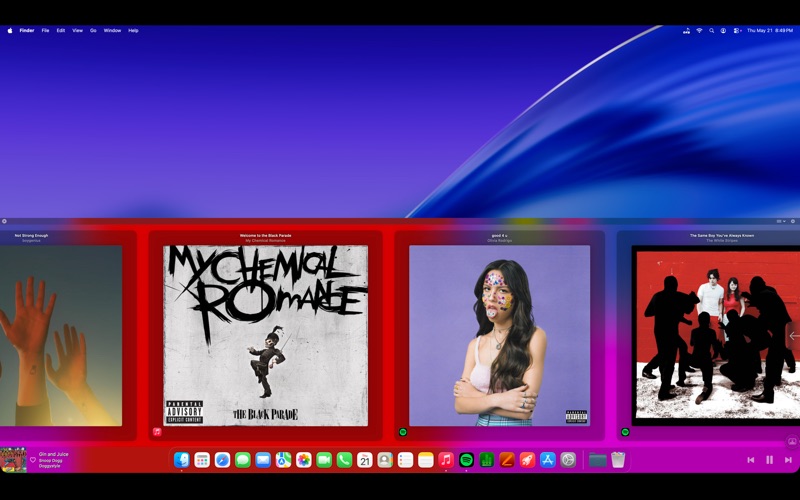The width and height of the screenshot is (800, 500).
Task: Click the Welcome to the Black Parade title
Action: (265, 236)
